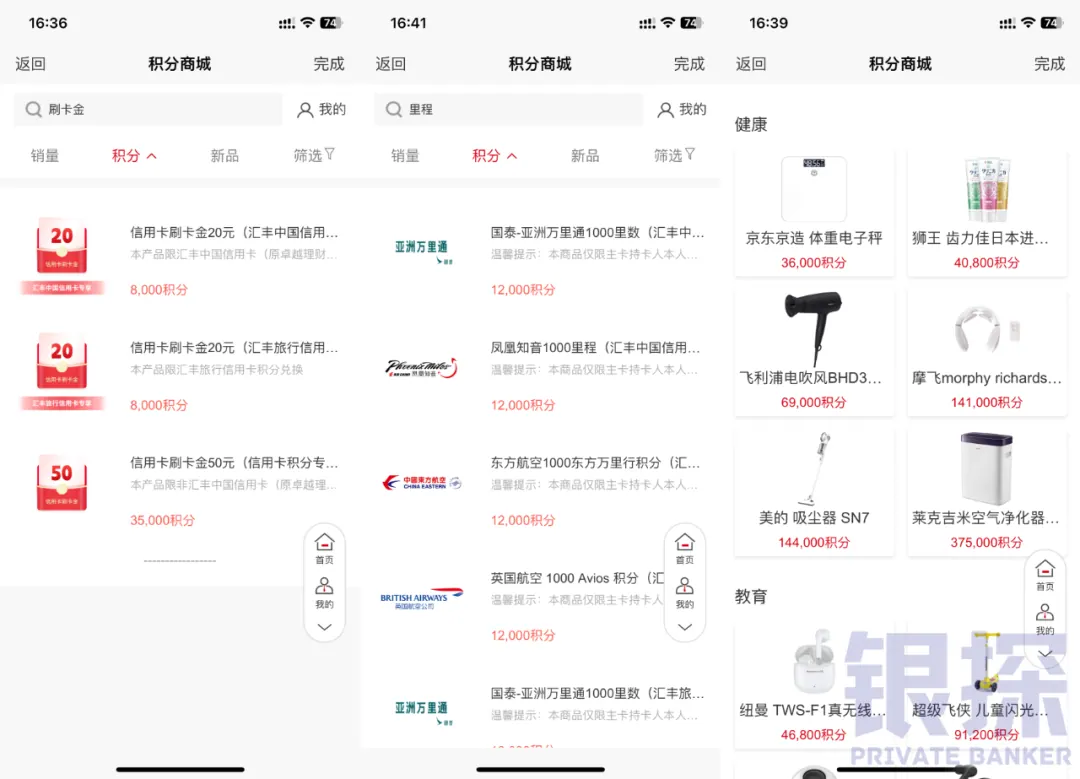Image resolution: width=1080 pixels, height=779 pixels.
Task: Tap the 教育 category heading
Action: pyautogui.click(x=751, y=596)
